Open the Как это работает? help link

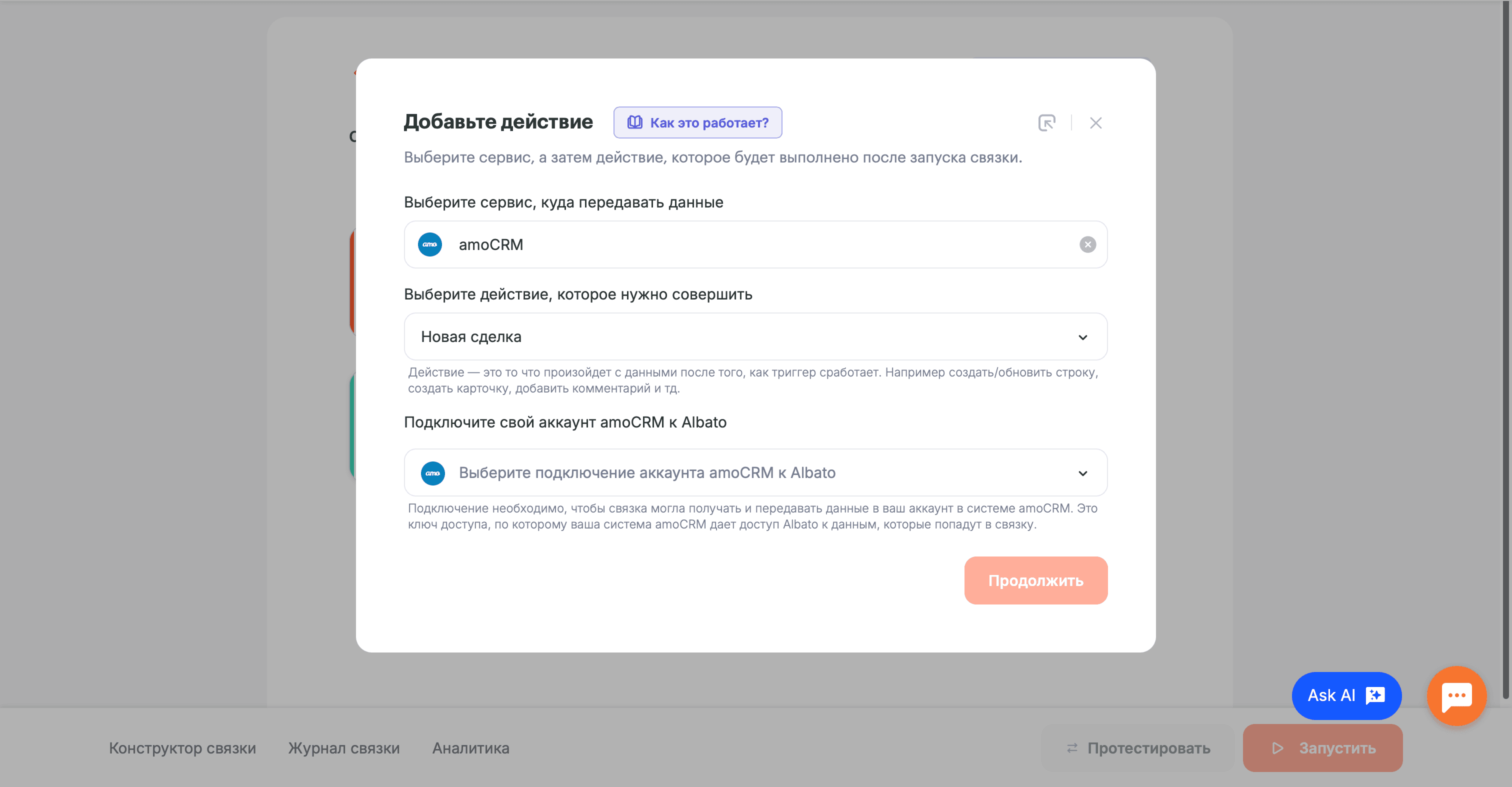pyautogui.click(x=697, y=122)
